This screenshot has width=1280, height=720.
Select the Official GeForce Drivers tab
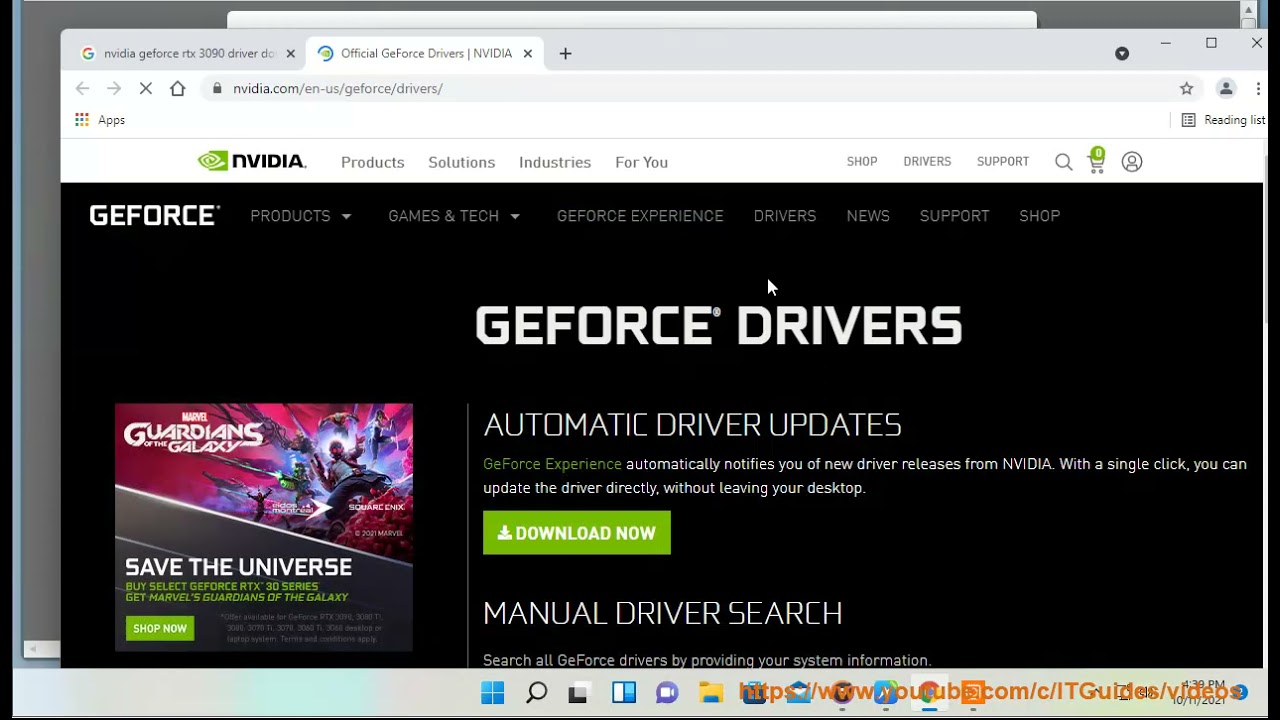click(x=425, y=54)
